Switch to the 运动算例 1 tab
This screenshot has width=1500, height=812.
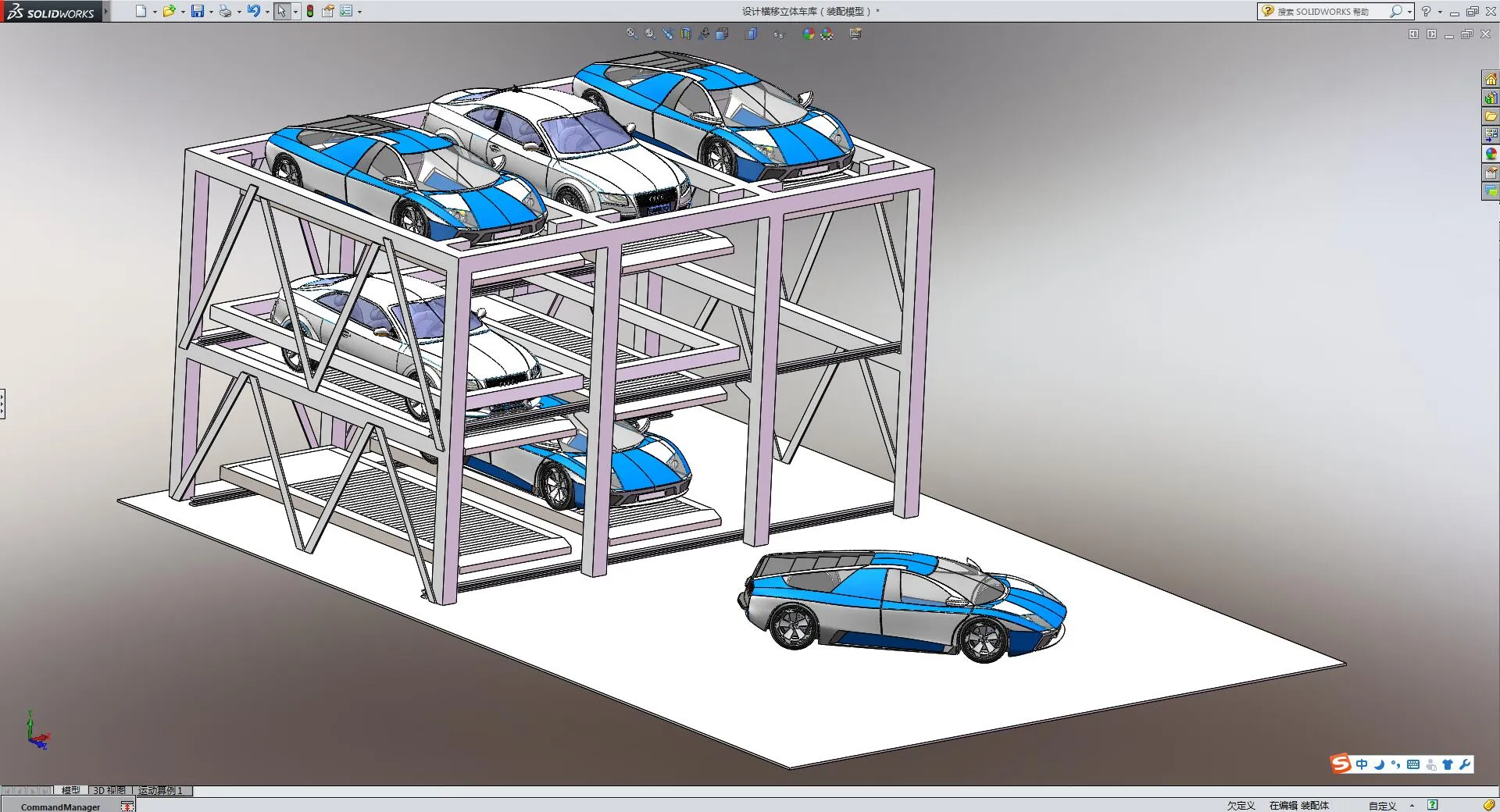[161, 790]
